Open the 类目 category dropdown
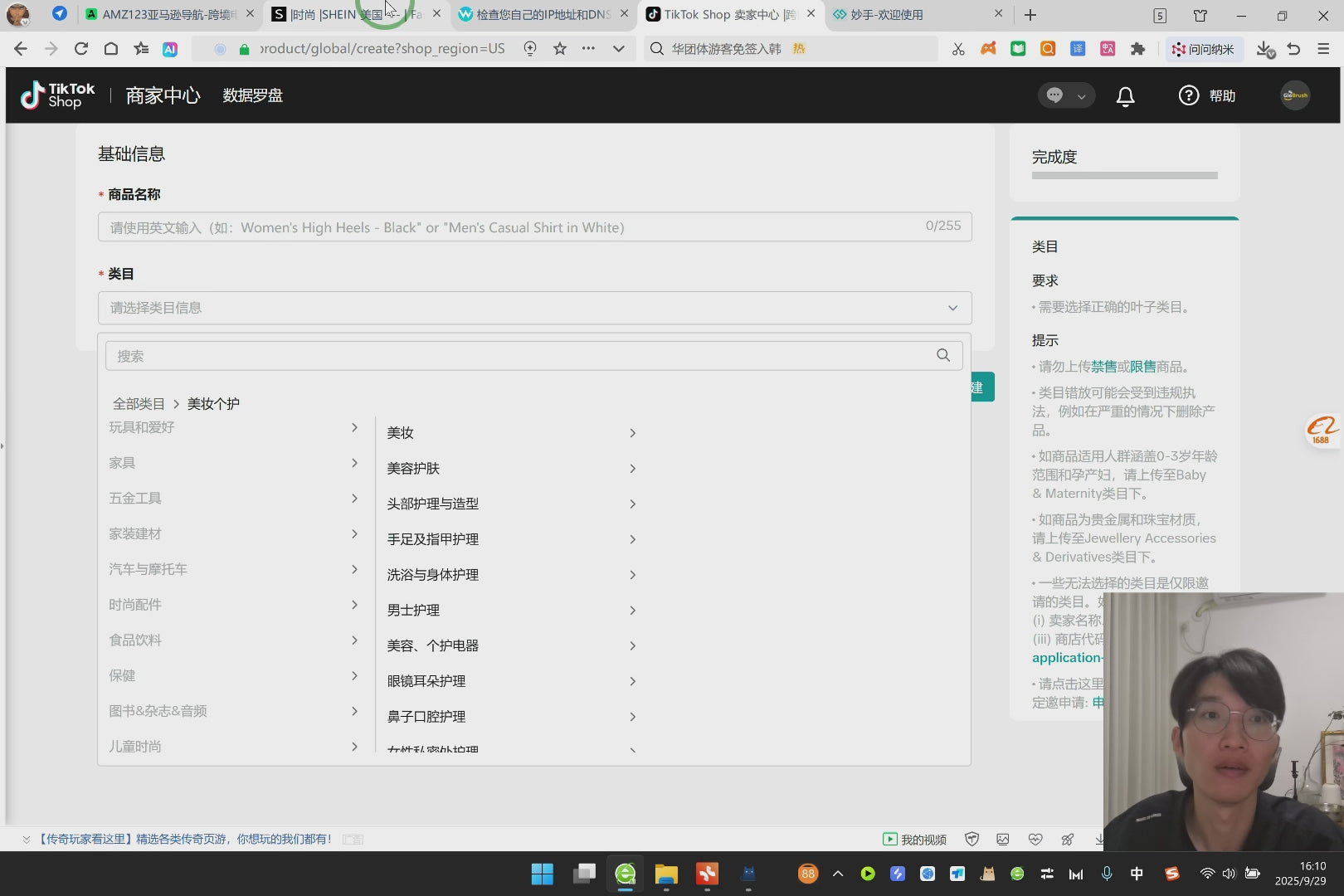 pyautogui.click(x=534, y=308)
